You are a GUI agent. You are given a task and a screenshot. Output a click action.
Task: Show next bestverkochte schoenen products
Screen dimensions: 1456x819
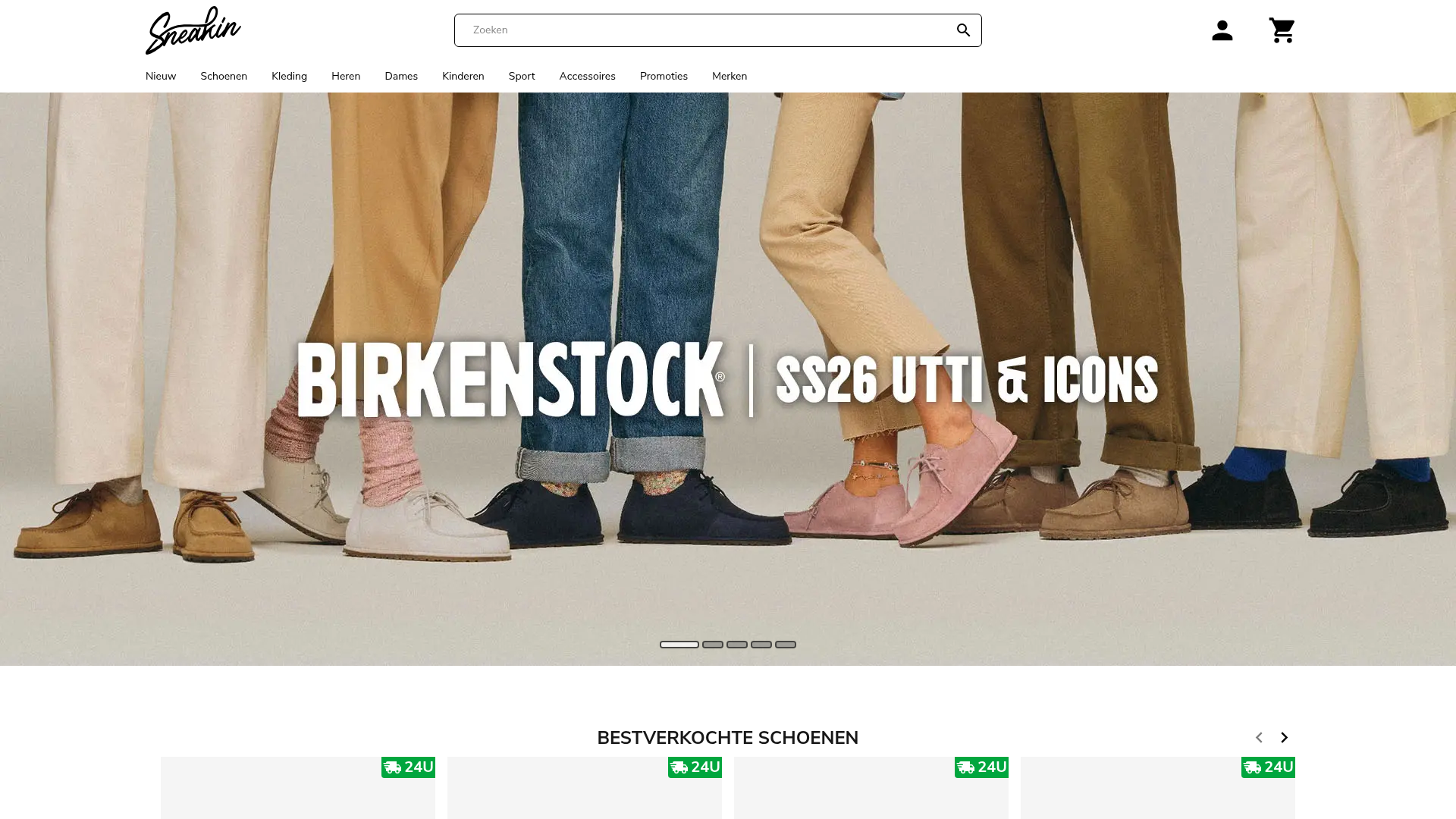click(x=1284, y=737)
